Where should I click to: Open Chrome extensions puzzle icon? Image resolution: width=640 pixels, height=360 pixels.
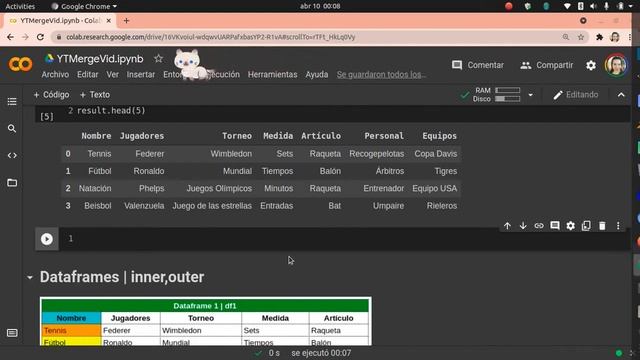coord(599,37)
